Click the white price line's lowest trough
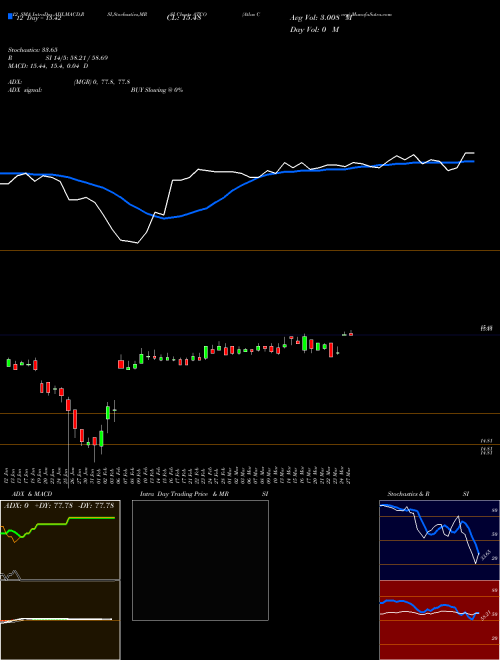Screen dimensions: 500x660 137,242
